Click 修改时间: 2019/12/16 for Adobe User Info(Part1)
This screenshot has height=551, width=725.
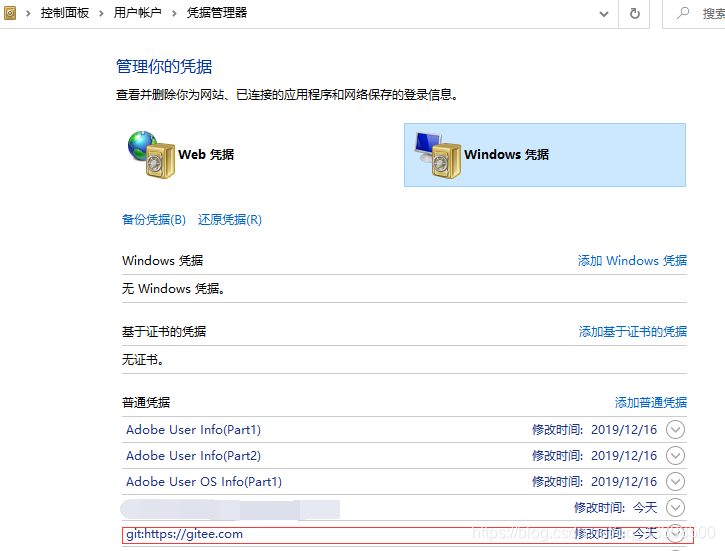(595, 430)
